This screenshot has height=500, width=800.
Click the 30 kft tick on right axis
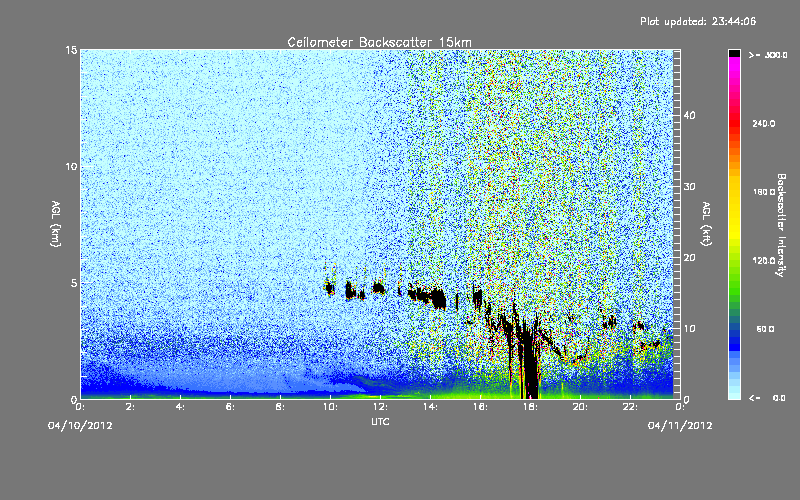tap(689, 186)
